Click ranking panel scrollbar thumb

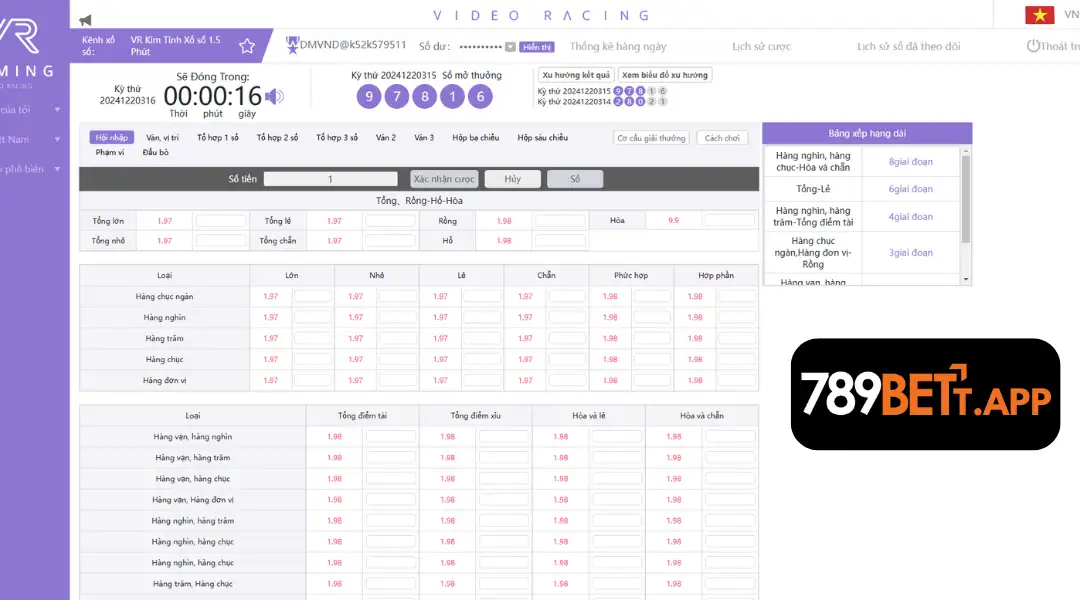point(966,198)
